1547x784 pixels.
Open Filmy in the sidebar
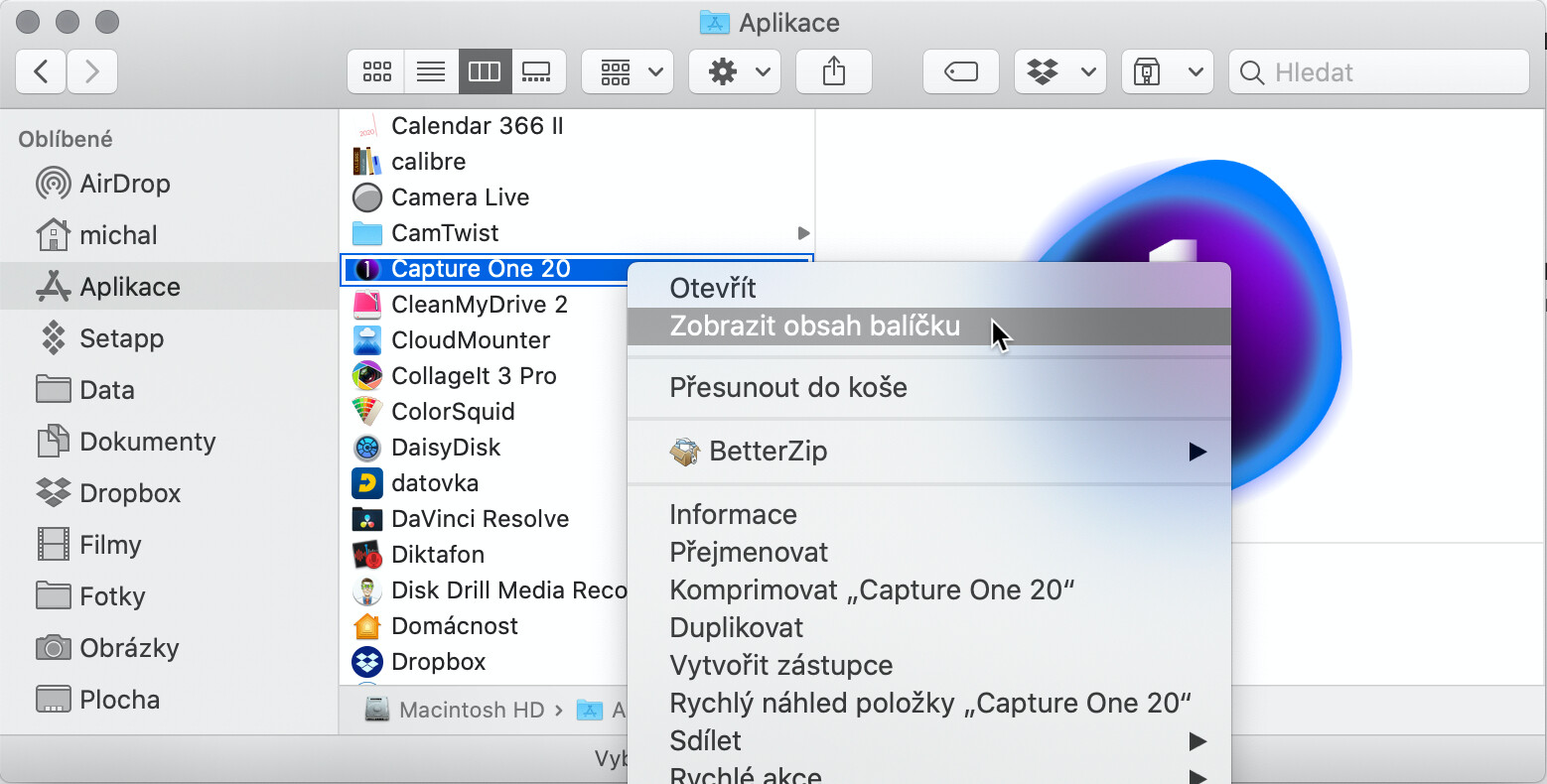[x=169, y=545]
